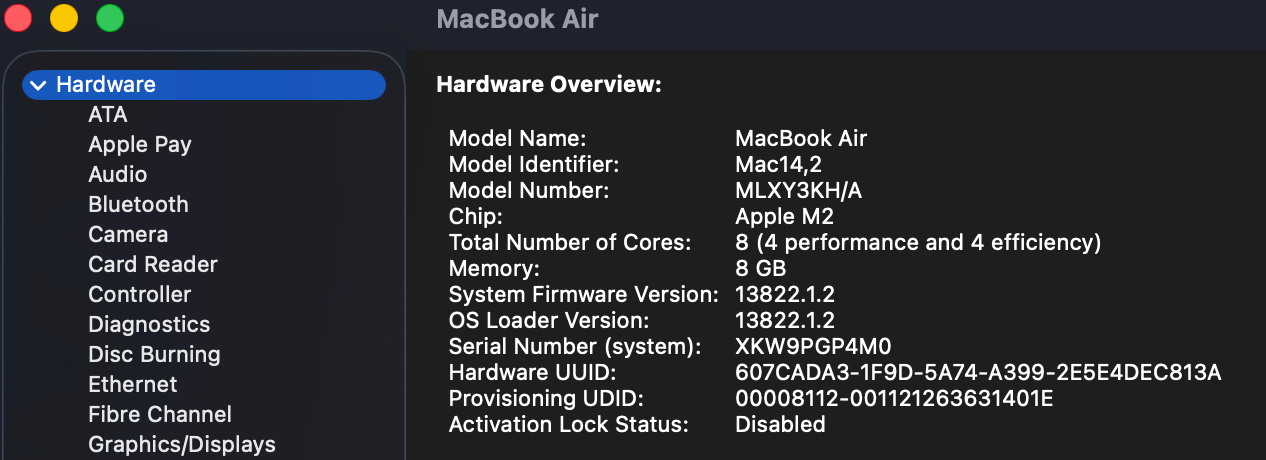Image resolution: width=1266 pixels, height=460 pixels.
Task: Show Graphics/Displays information
Action: pyautogui.click(x=182, y=444)
